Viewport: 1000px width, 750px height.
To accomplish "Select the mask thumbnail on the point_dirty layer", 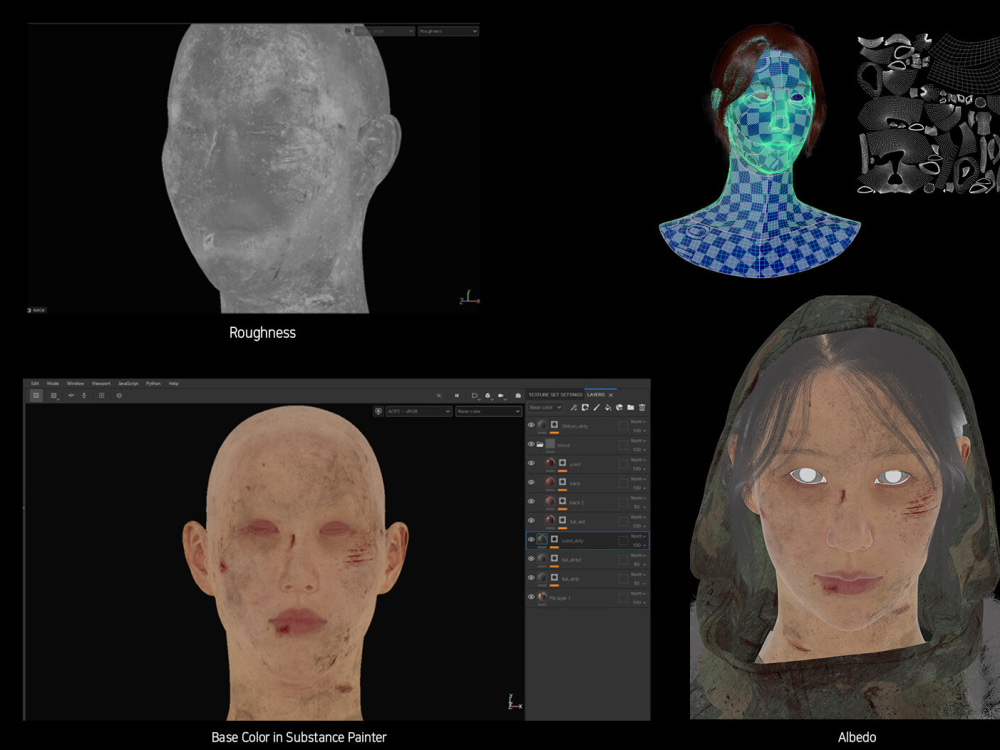I will (x=554, y=539).
